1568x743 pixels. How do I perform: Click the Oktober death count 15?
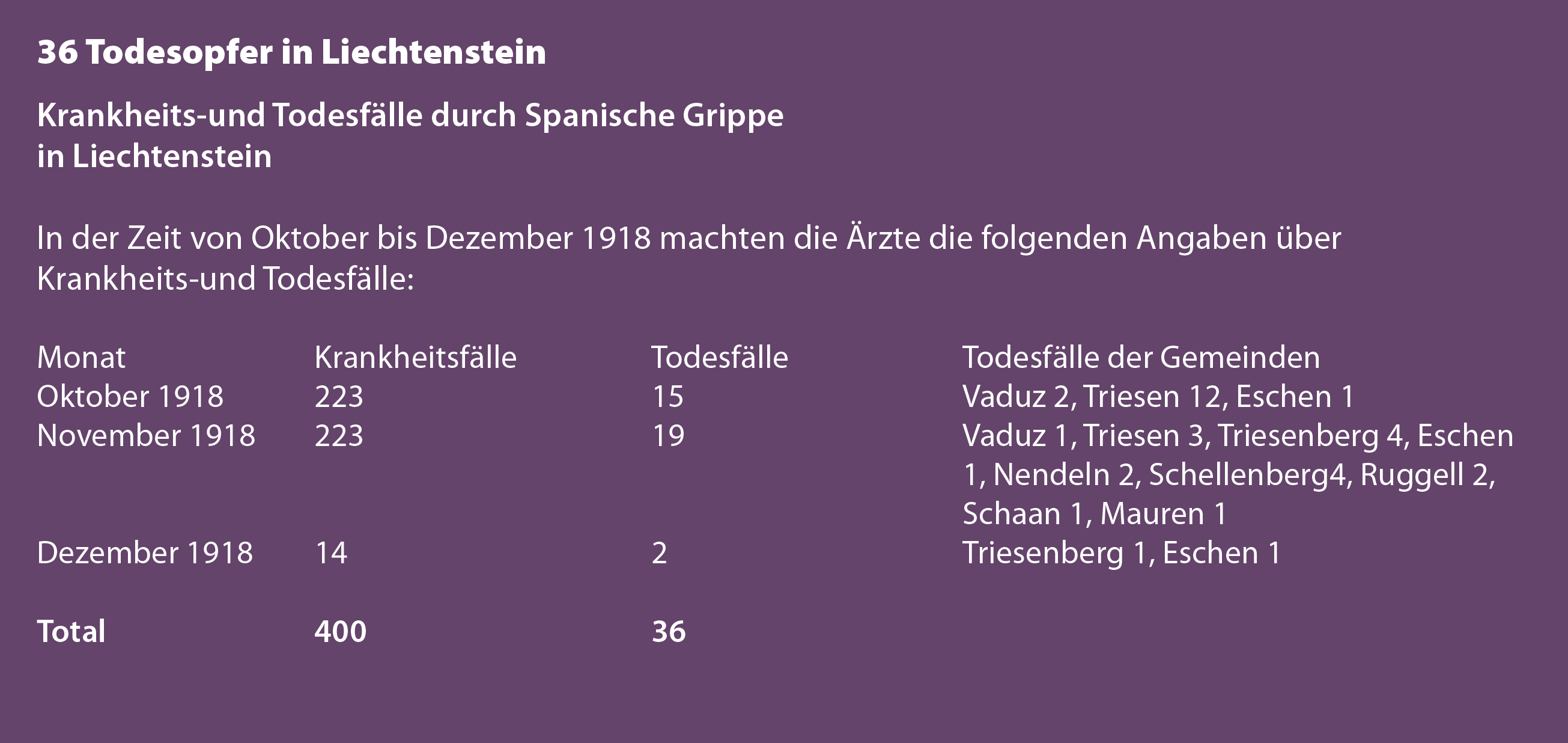click(667, 397)
